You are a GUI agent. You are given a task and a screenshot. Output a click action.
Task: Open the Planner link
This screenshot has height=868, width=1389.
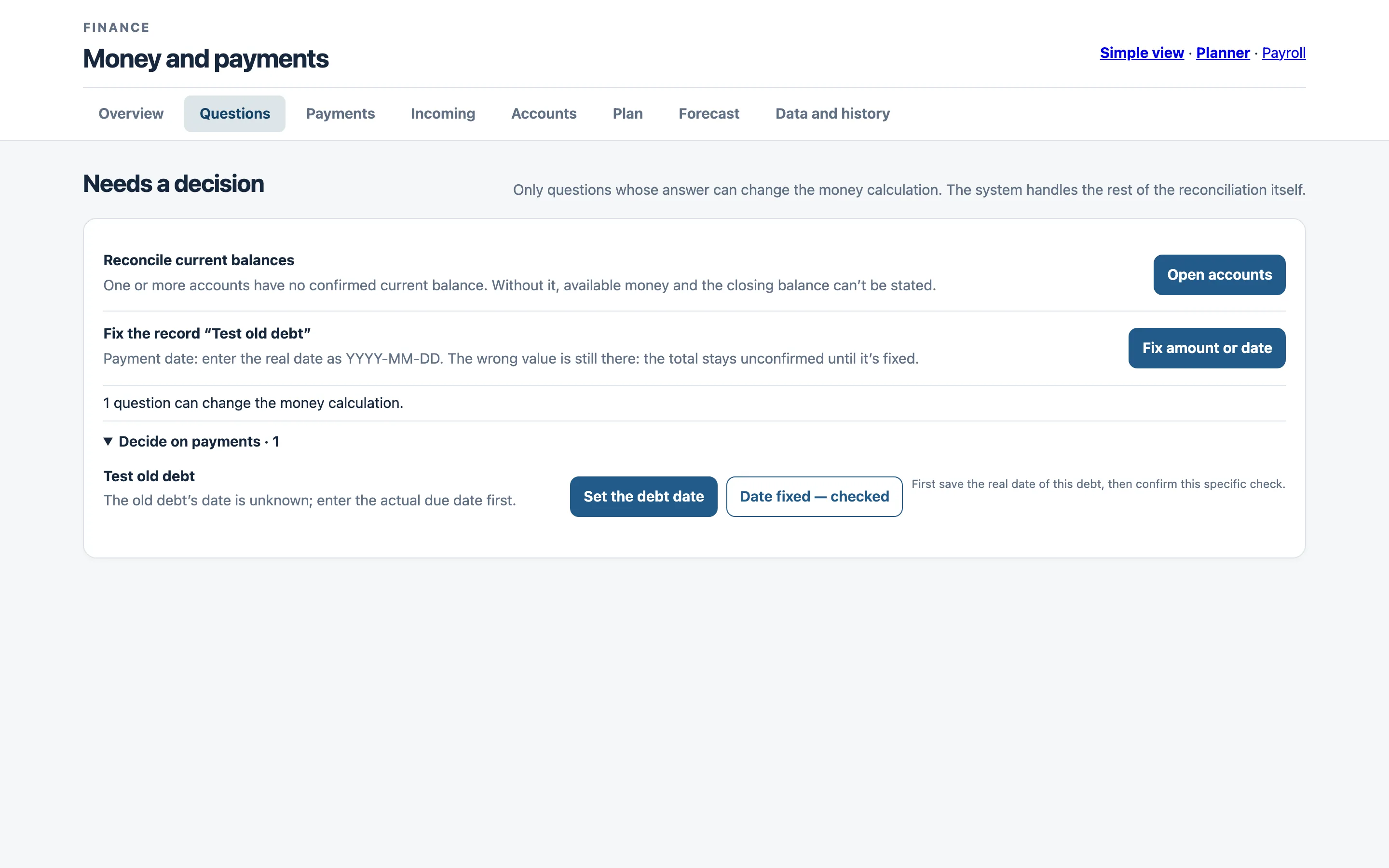pyautogui.click(x=1223, y=53)
